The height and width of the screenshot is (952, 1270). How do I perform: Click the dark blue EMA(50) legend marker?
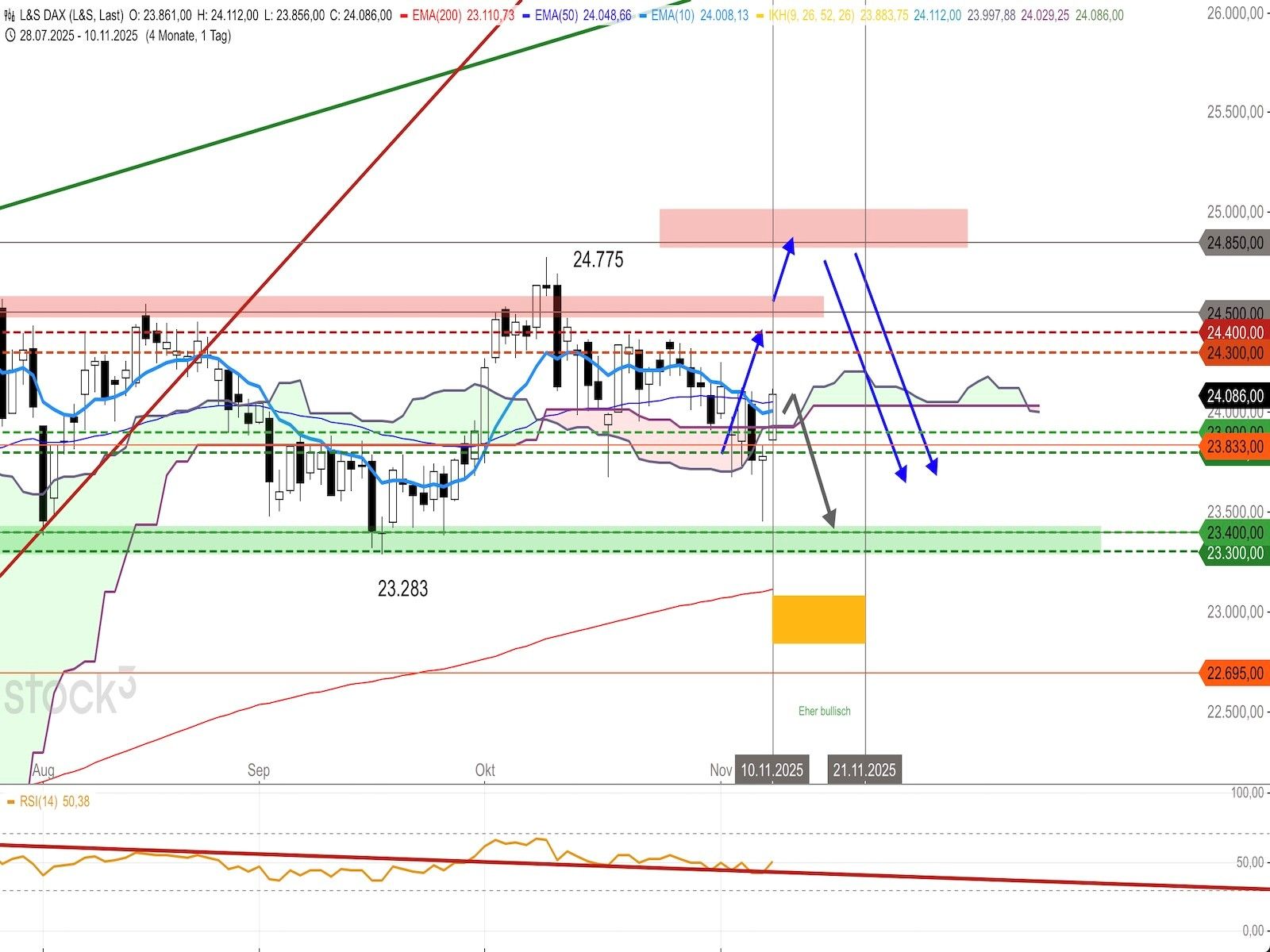tap(526, 15)
